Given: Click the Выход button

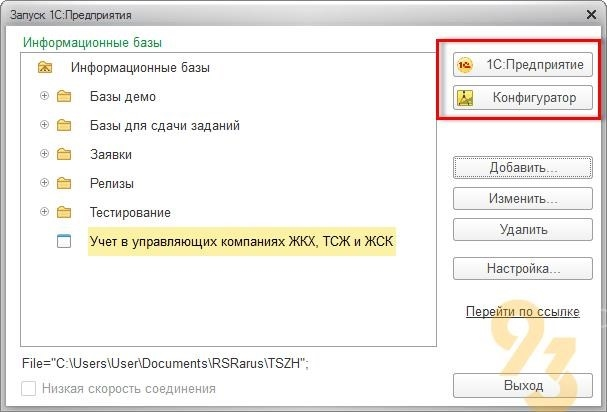Looking at the screenshot, I should click(523, 386).
